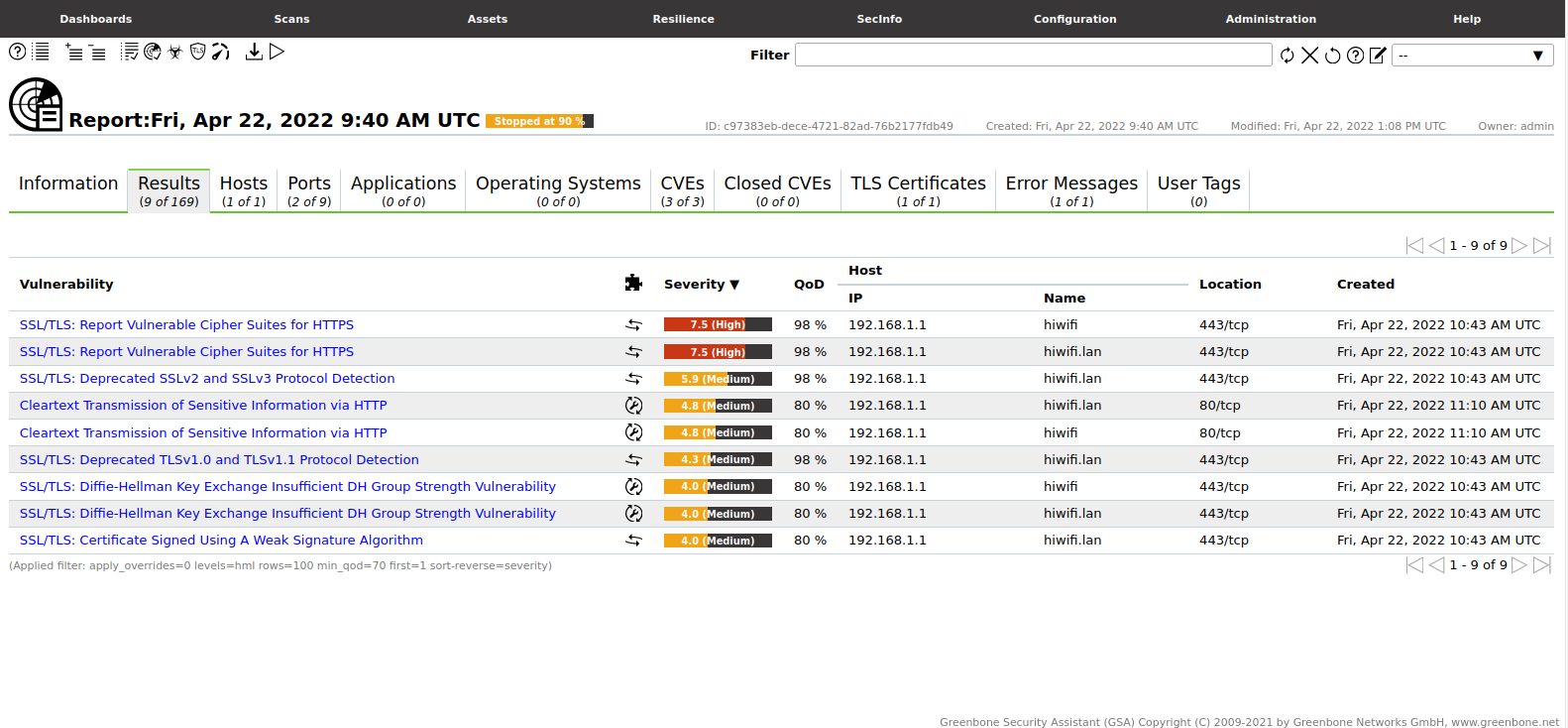Open the report list icon
Image resolution: width=1568 pixels, height=728 pixels.
(x=41, y=52)
